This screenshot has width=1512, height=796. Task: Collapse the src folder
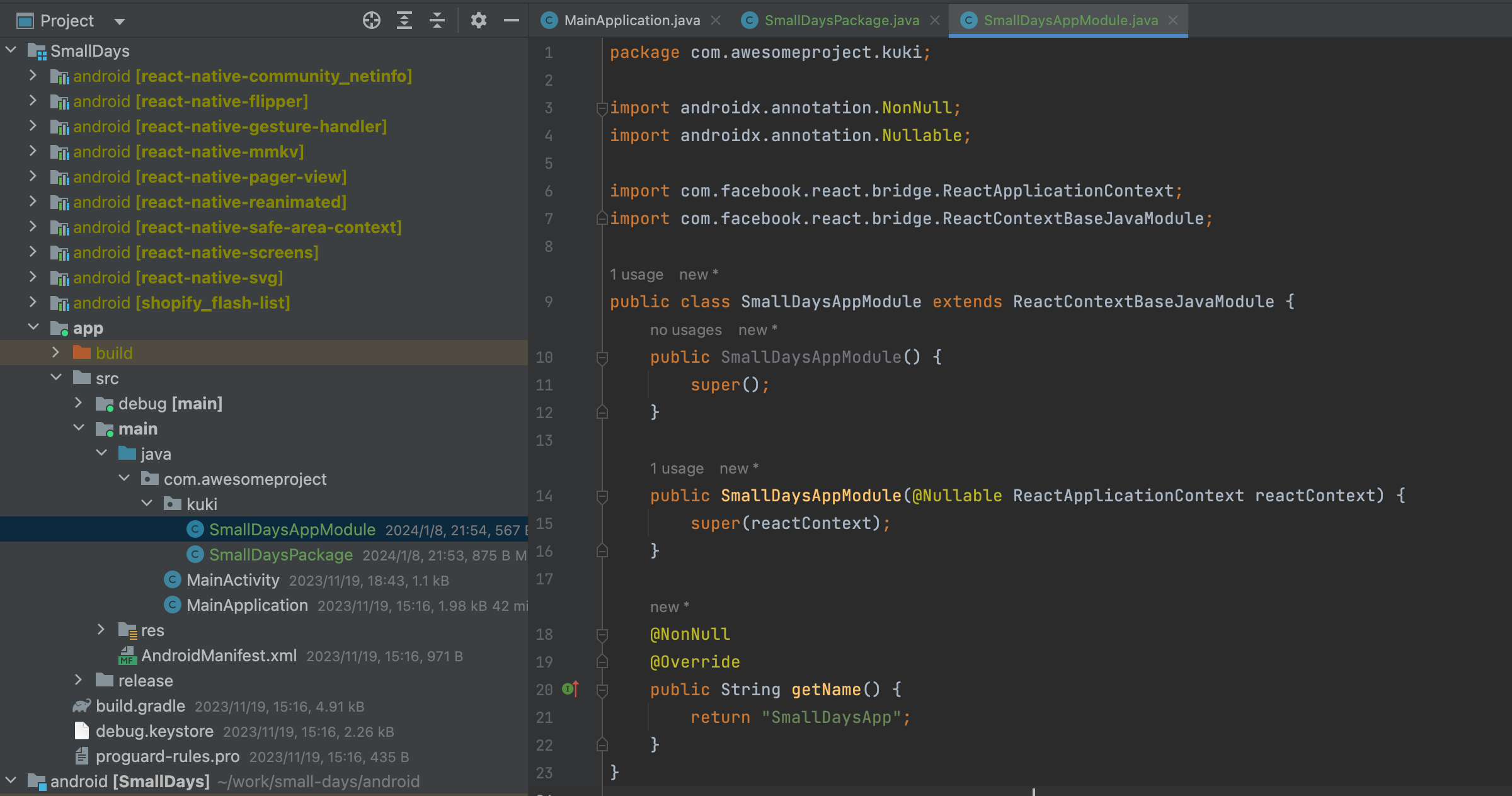pos(56,378)
